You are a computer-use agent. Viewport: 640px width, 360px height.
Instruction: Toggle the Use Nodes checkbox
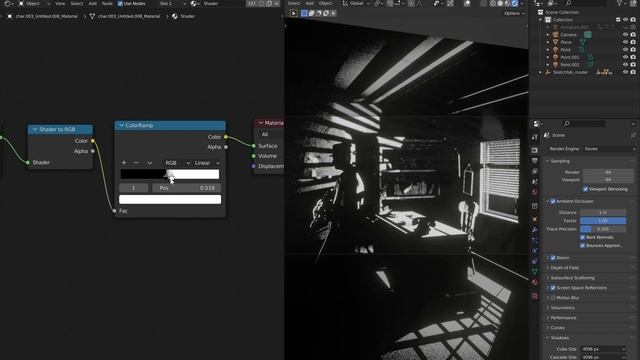[x=120, y=3]
